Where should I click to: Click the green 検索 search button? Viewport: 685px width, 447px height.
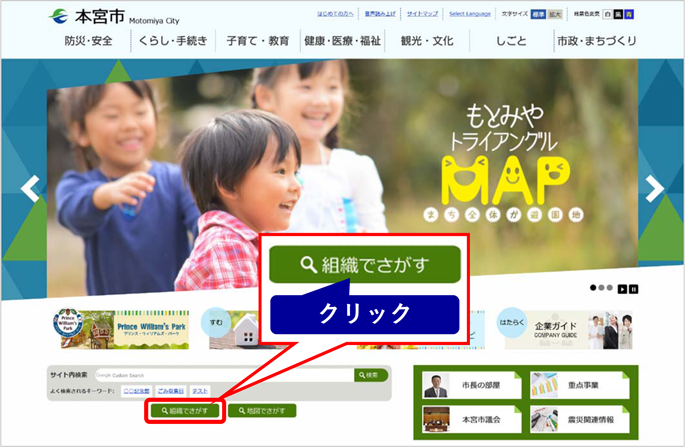370,375
